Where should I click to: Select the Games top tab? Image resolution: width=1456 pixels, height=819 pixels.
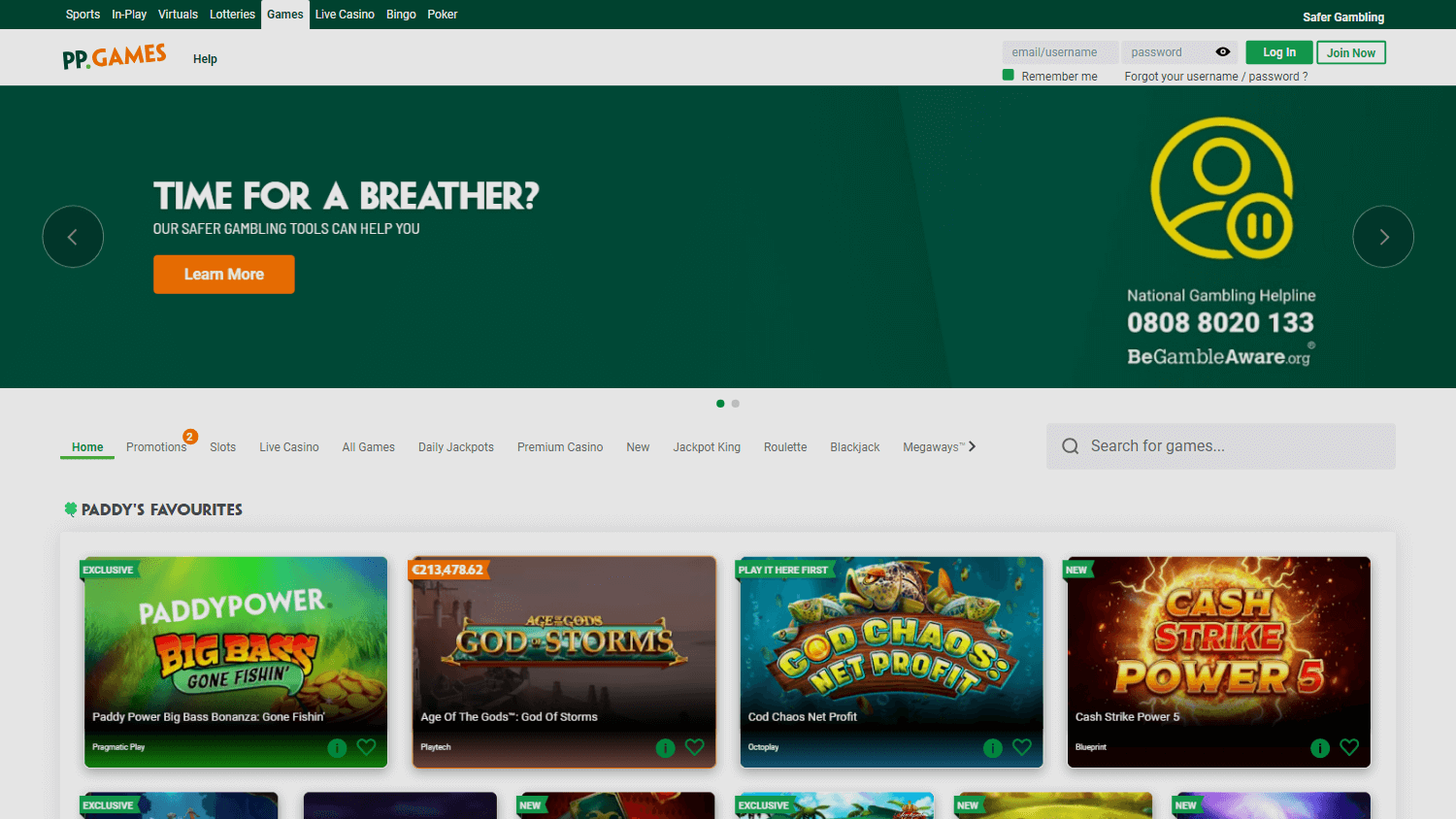285,15
